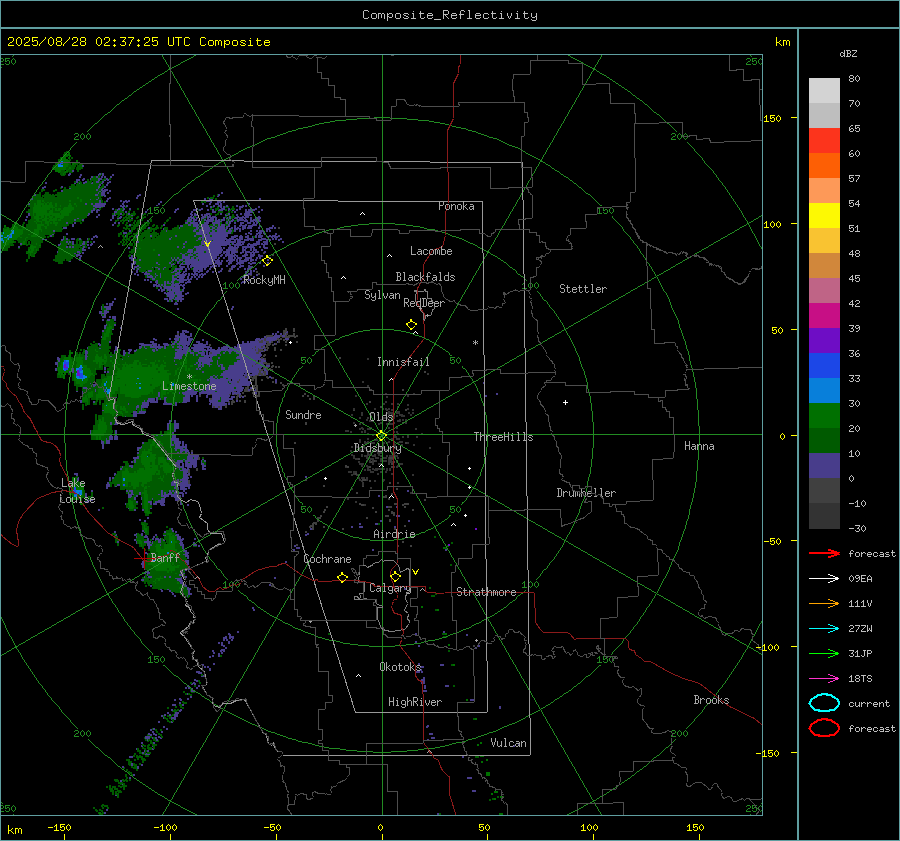Click the Calgary city label
Screen dimensions: 900x841
390,588
